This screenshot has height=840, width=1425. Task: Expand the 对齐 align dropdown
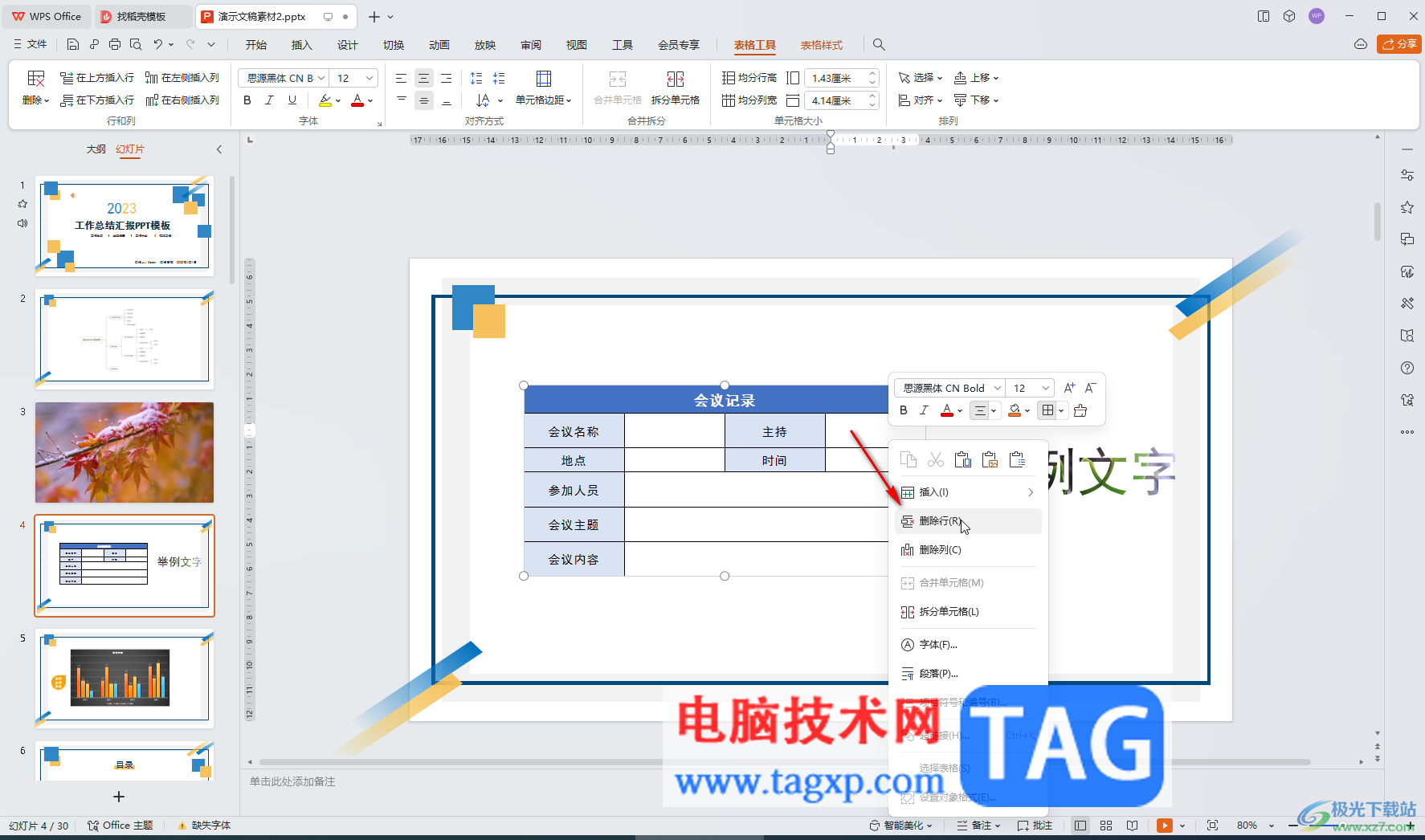pos(921,100)
